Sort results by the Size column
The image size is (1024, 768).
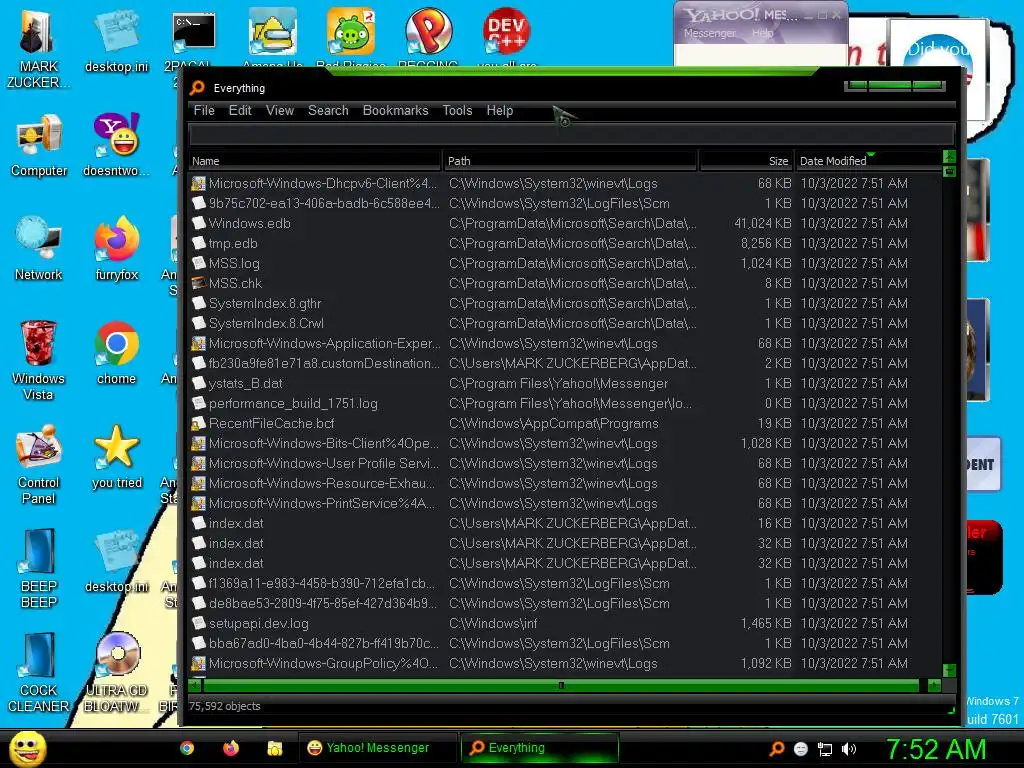[x=746, y=161]
